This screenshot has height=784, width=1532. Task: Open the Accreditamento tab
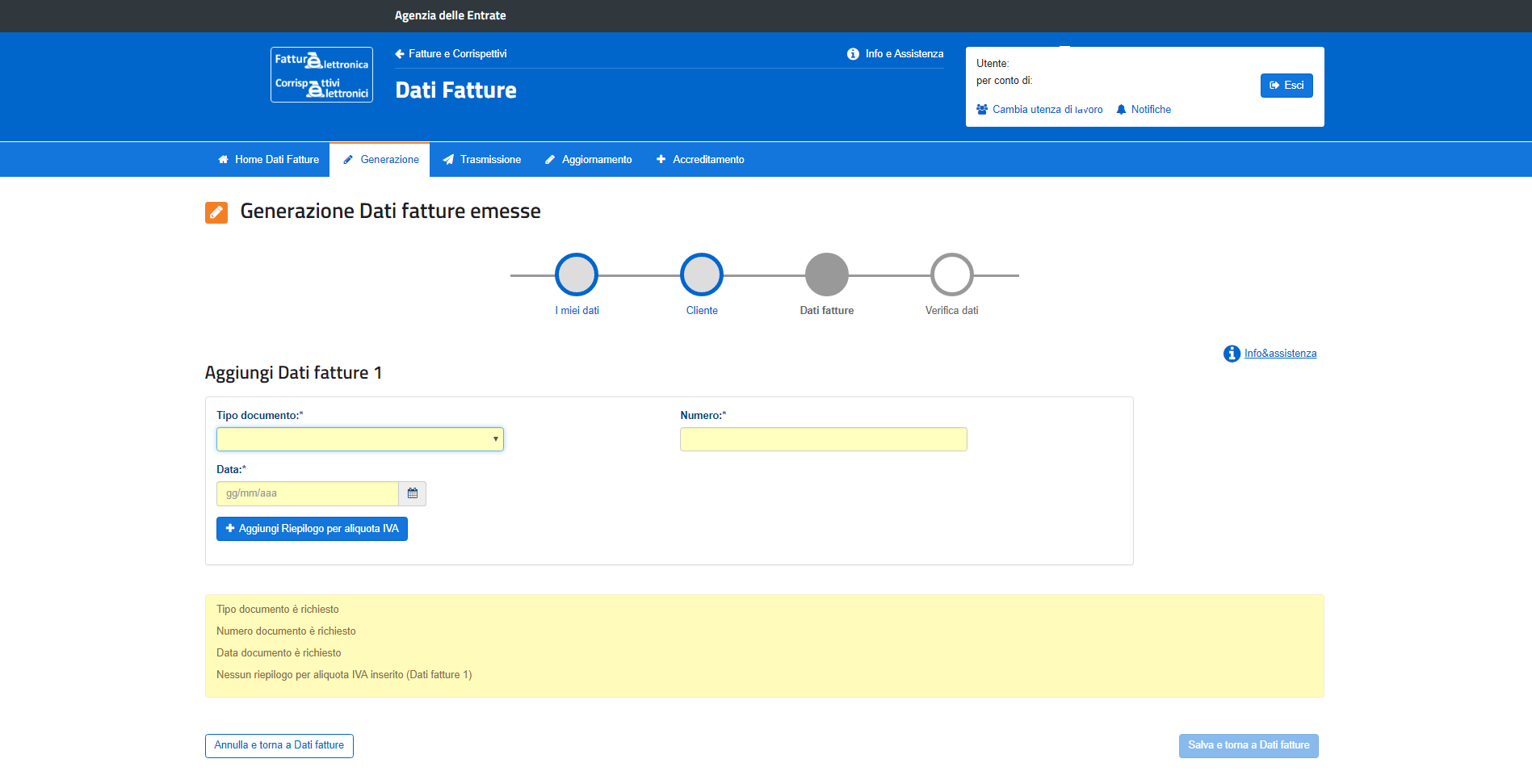[700, 160]
